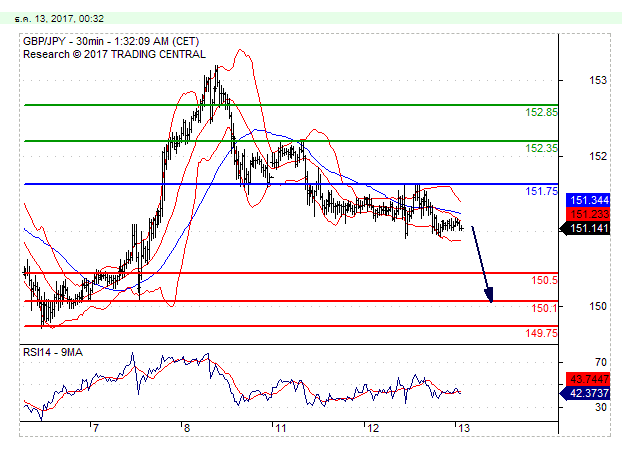Click the blue 42.3737 RSI value tag
Viewport: 622px width, 457px height.
tap(585, 393)
